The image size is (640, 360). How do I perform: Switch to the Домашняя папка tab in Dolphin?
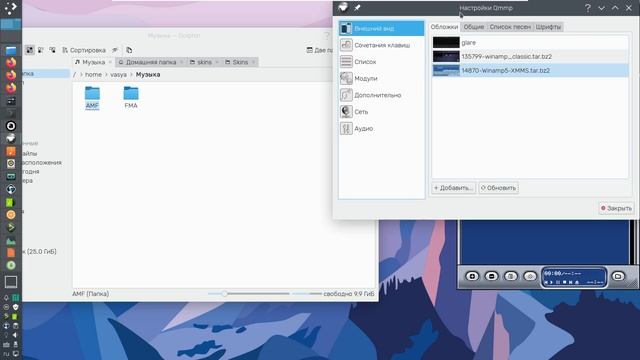[150, 62]
